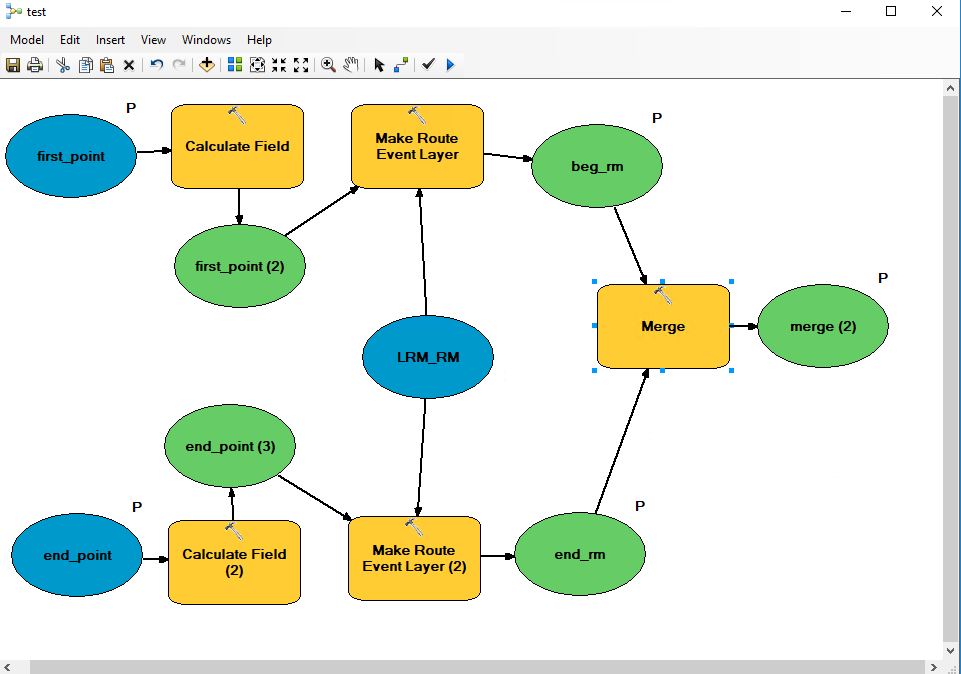Select Make Route Event Layer (2) tool
This screenshot has width=961, height=674.
(x=414, y=558)
